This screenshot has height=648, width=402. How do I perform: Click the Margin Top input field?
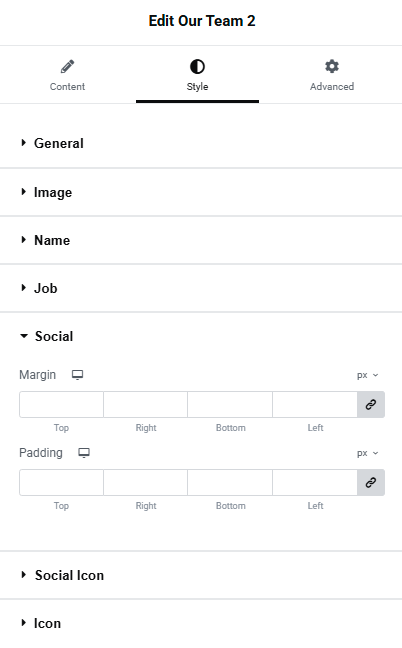pos(61,404)
